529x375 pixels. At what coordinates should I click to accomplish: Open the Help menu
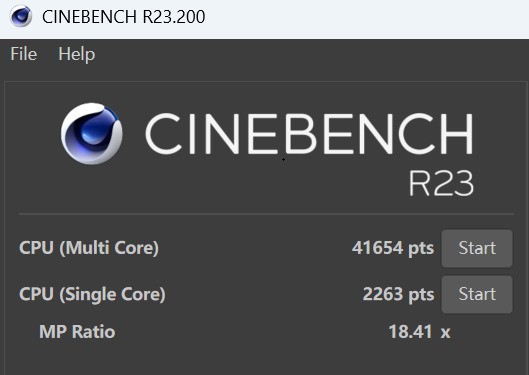pyautogui.click(x=77, y=55)
